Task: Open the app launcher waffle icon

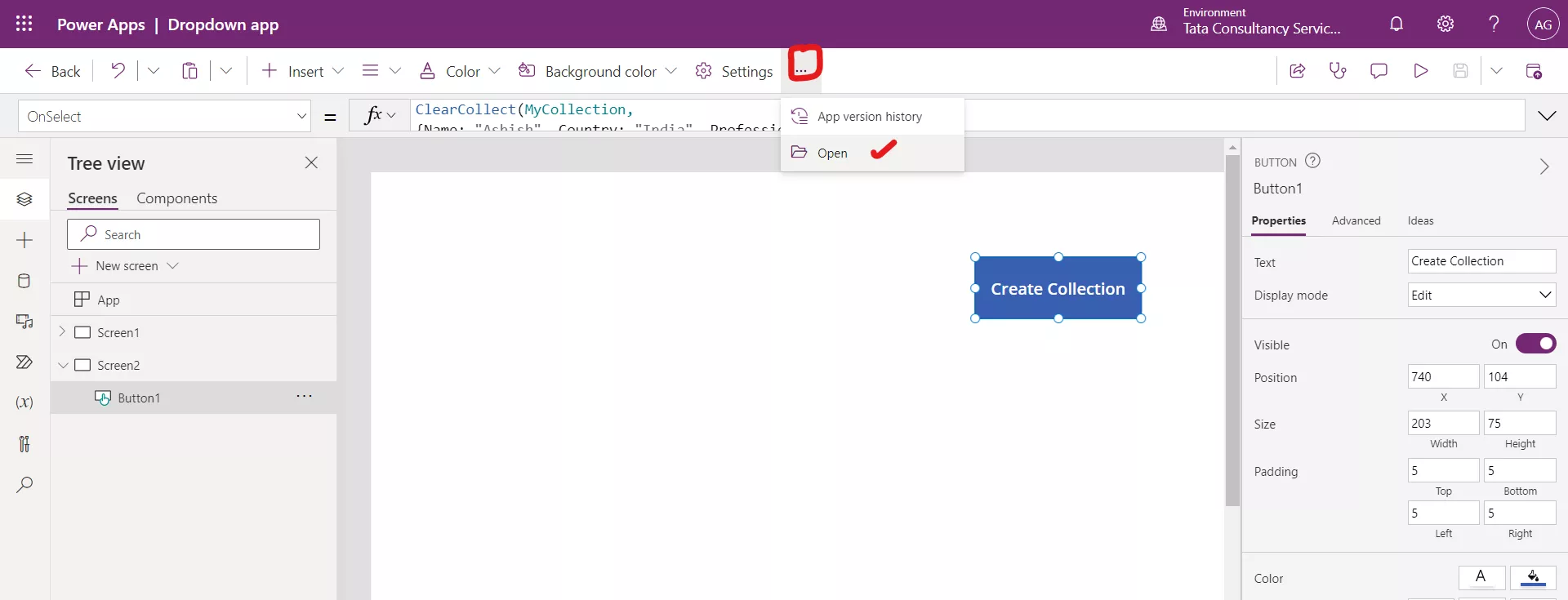Action: pos(24,24)
